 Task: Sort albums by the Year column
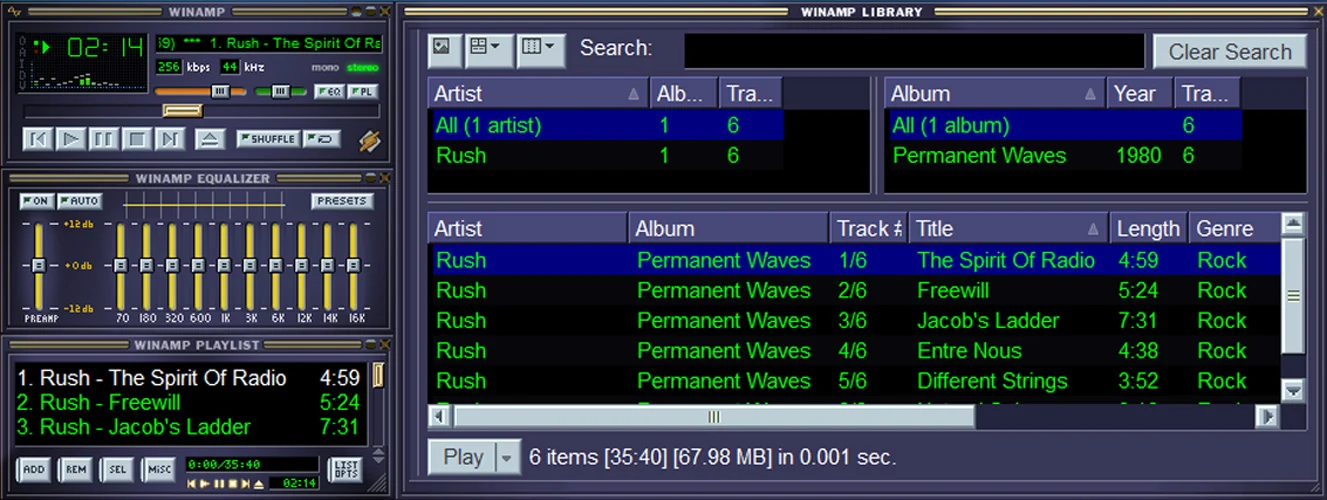(x=1141, y=94)
